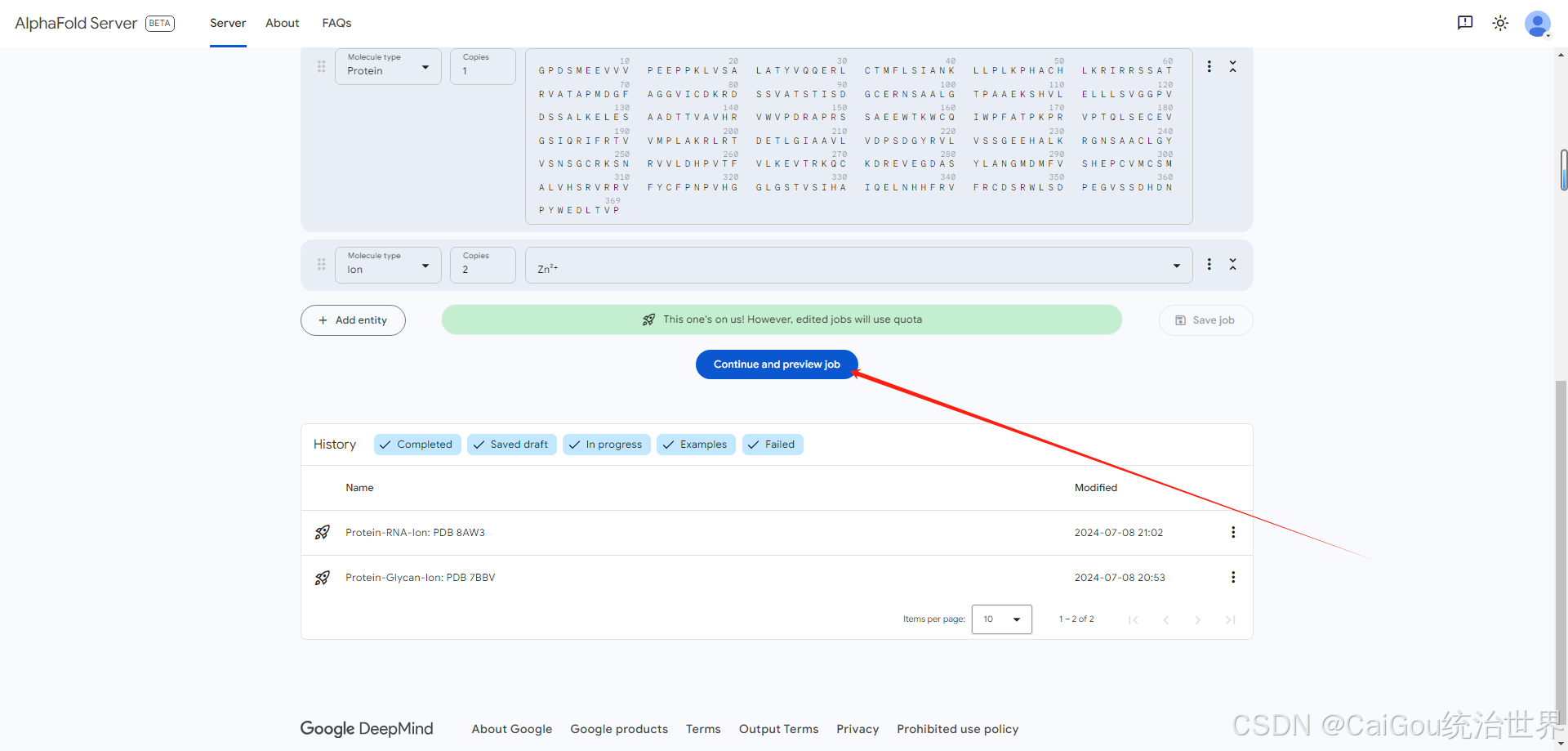Click the free job quota banner
This screenshot has width=1568, height=751.
click(782, 320)
